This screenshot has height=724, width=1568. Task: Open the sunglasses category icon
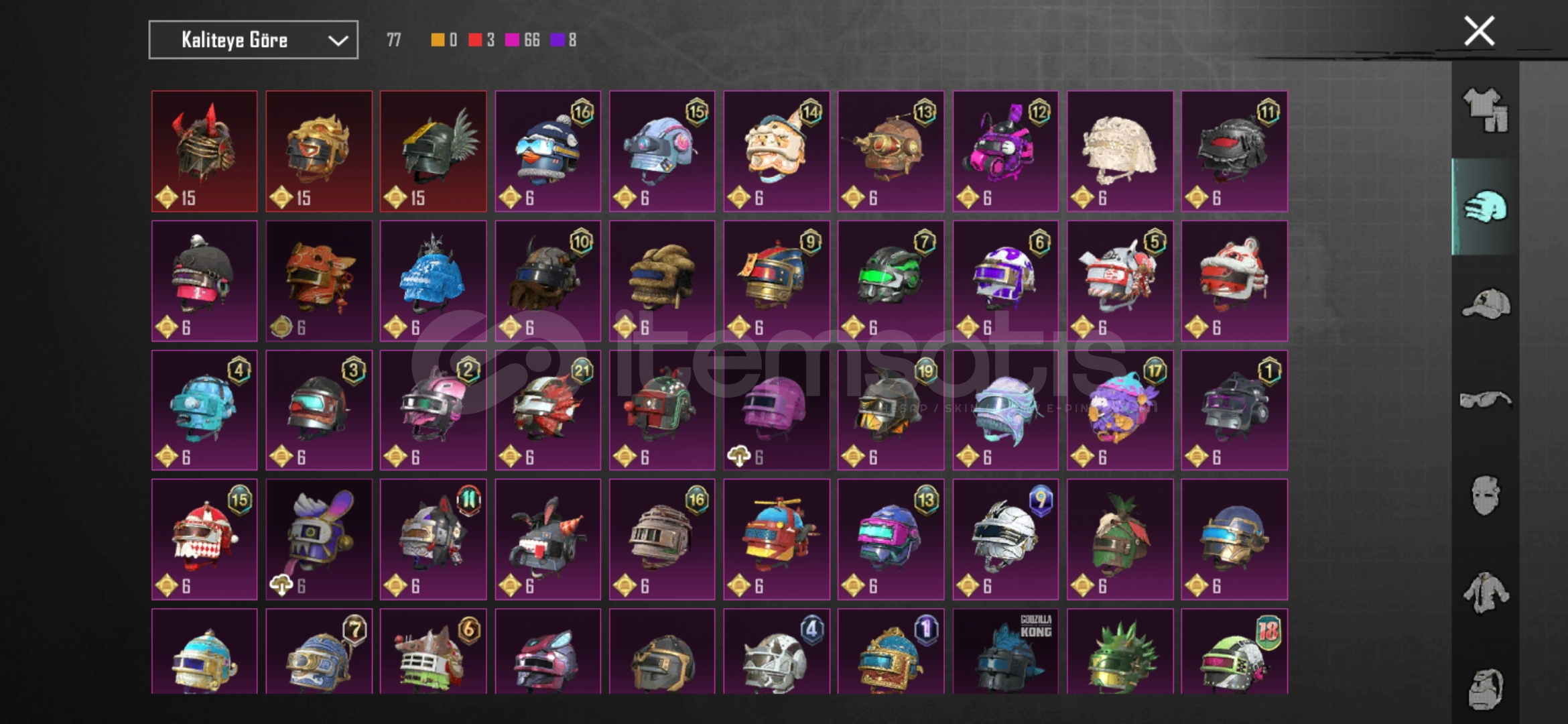coord(1485,400)
